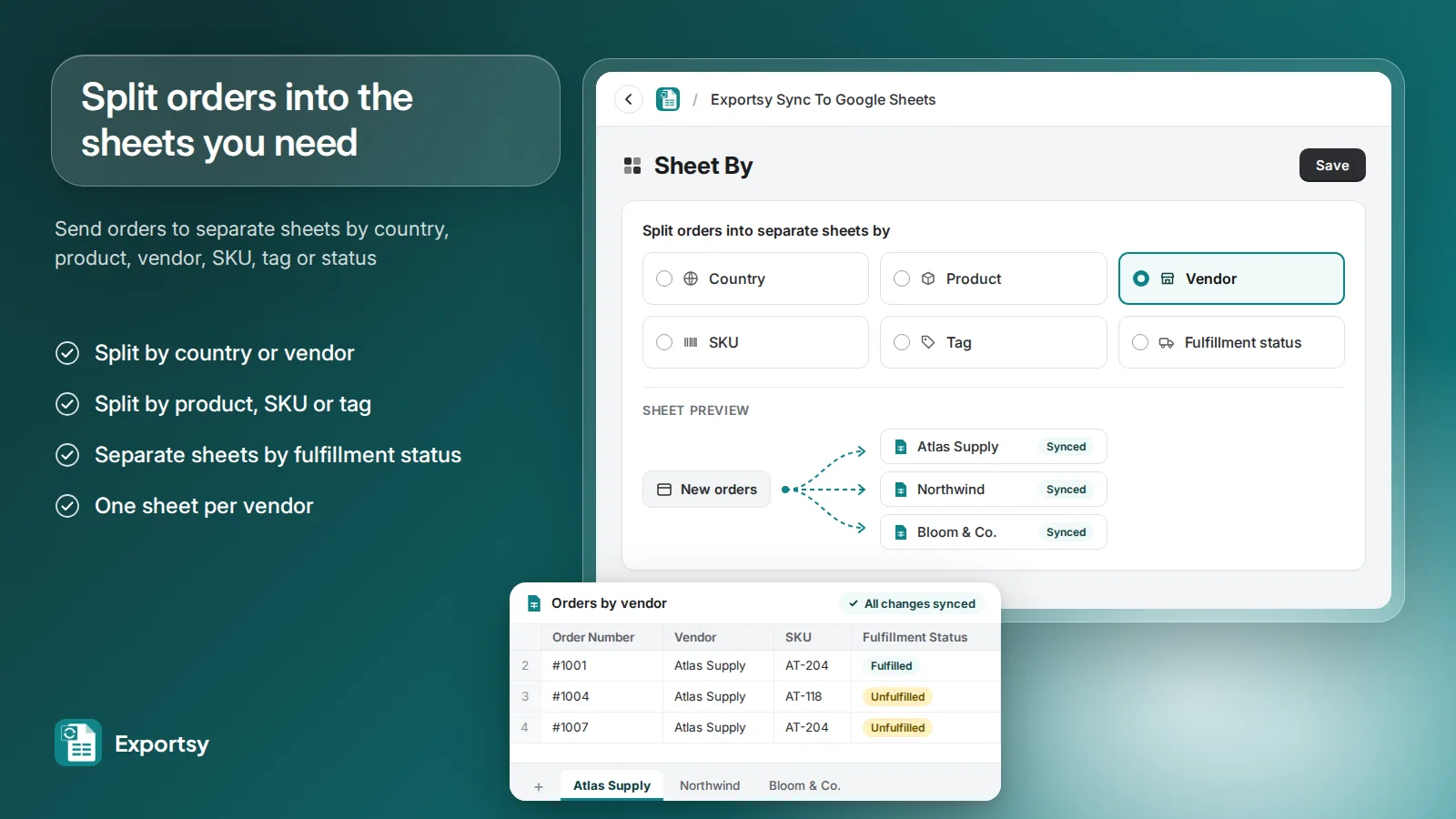Switch to the Atlas Supply sheet tab
Viewport: 1456px width, 819px height.
click(612, 785)
